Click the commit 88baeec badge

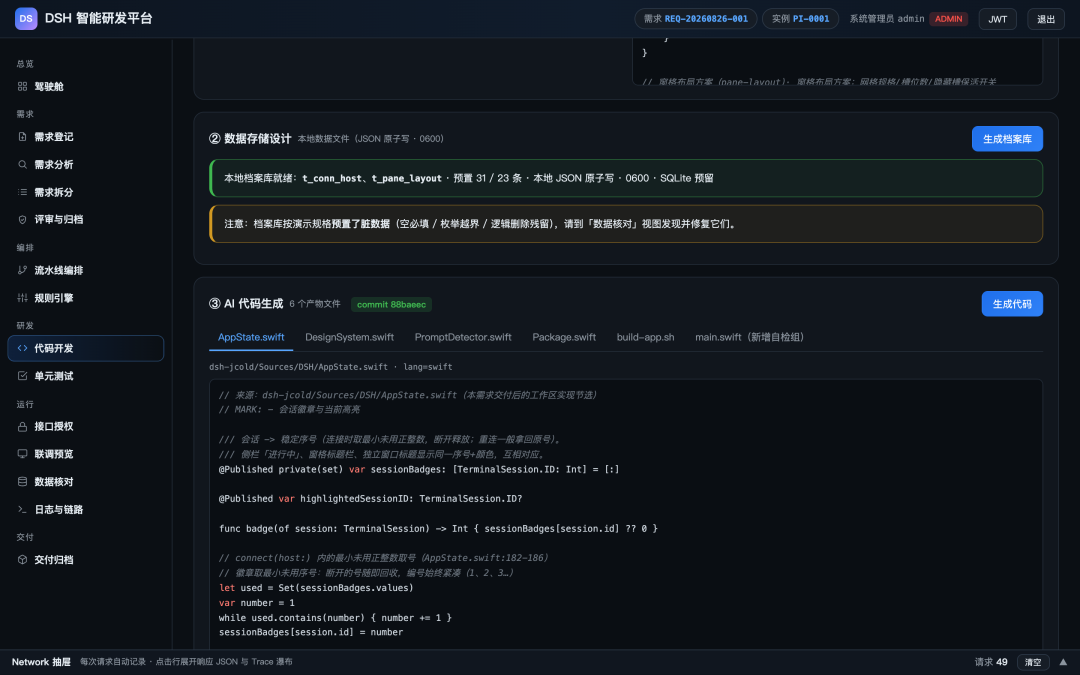click(x=391, y=304)
